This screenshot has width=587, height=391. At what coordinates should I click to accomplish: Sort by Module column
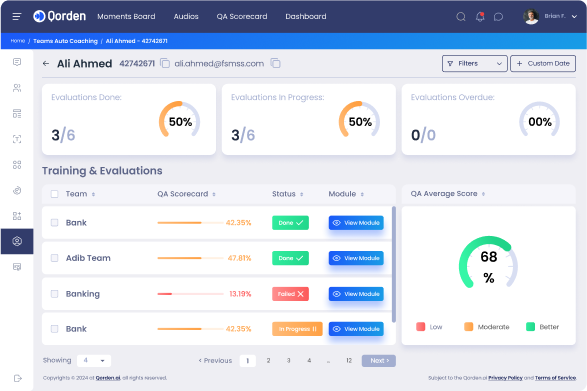tap(362, 194)
